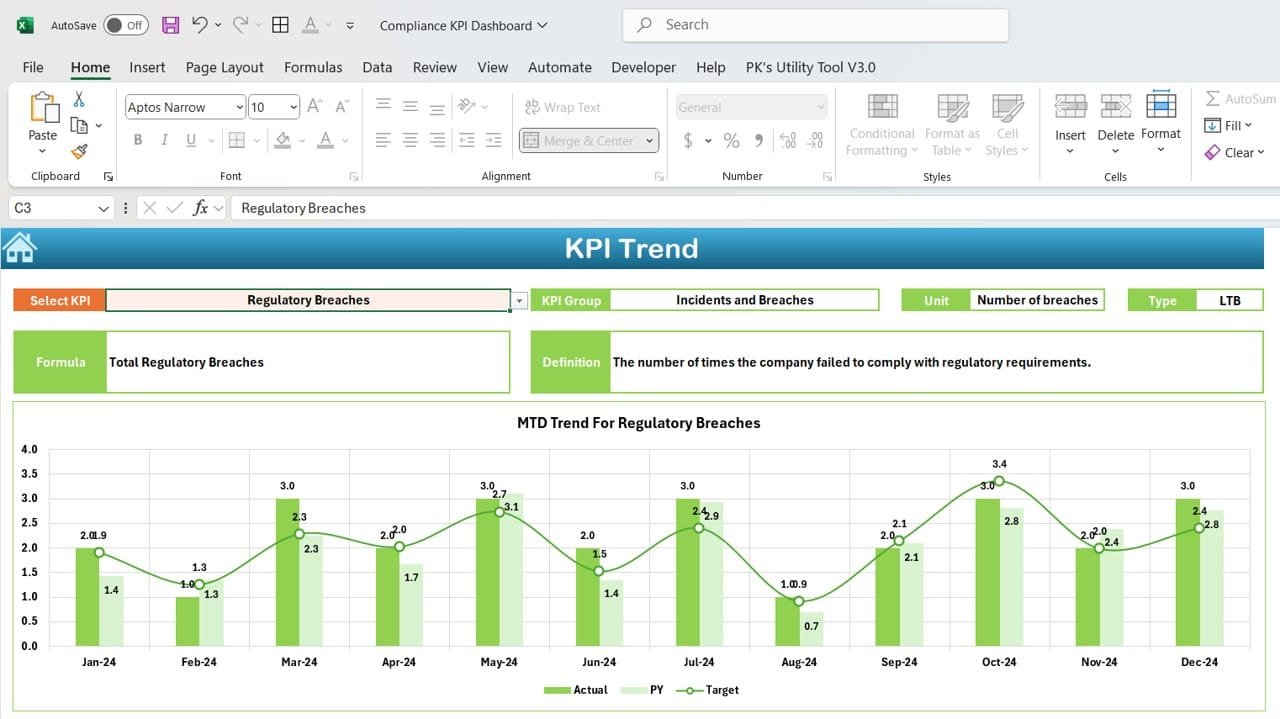Open the Paste options arrow
Image resolution: width=1280 pixels, height=719 pixels.
[x=42, y=151]
